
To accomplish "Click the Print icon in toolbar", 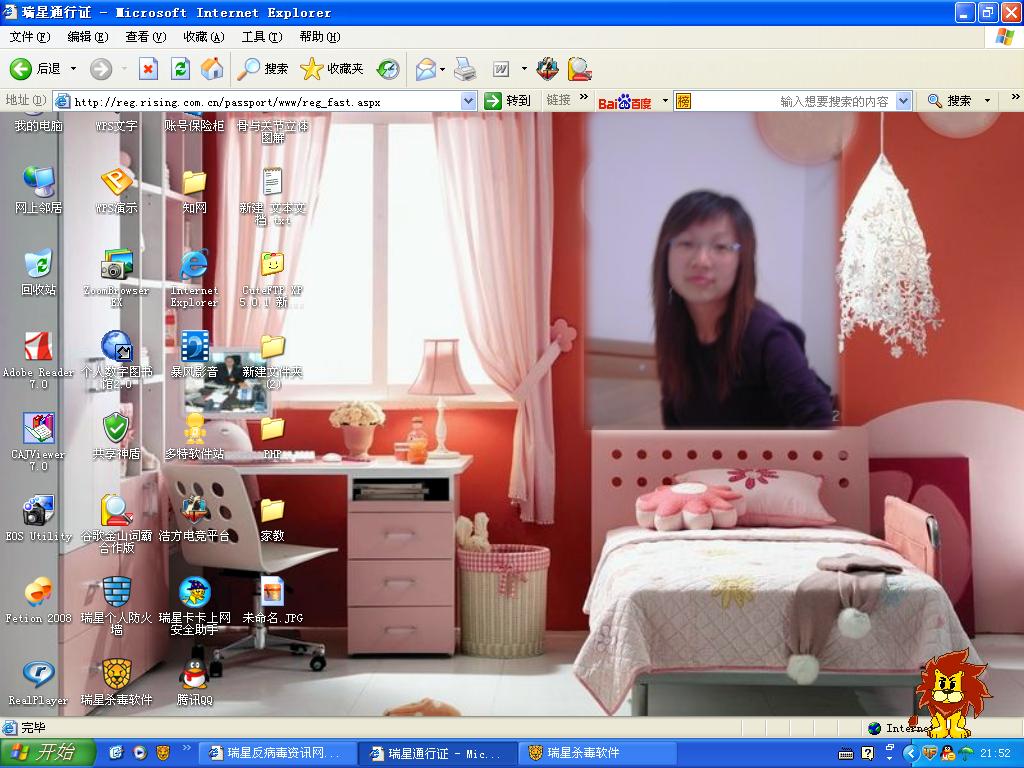I will 464,69.
